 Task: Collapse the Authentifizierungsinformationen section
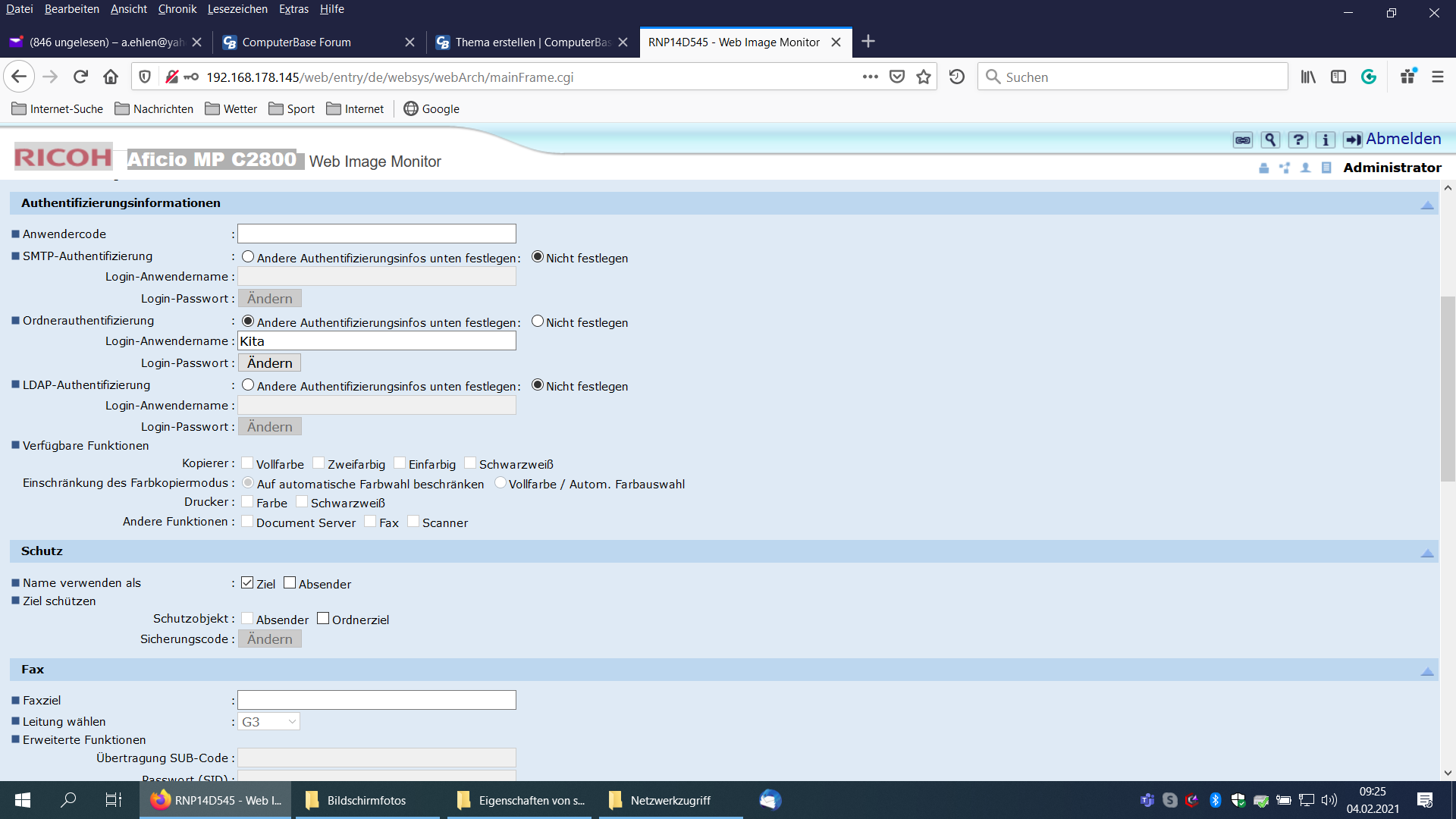click(x=1426, y=205)
